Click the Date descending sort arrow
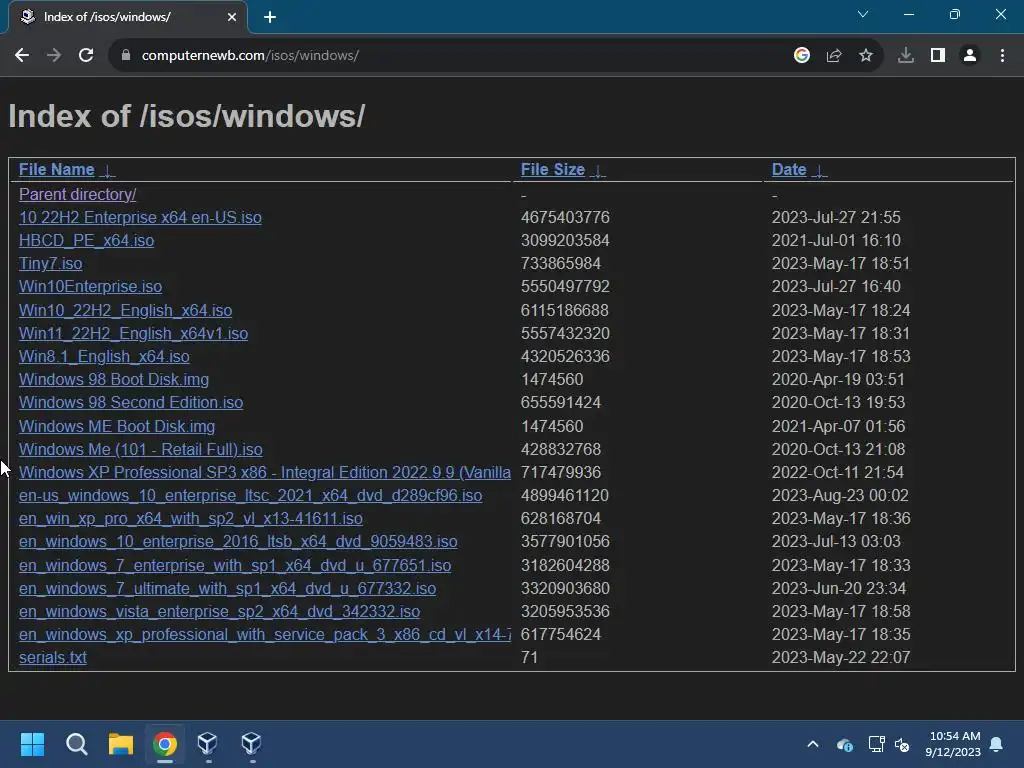Screen dimensions: 1024x768 click(x=819, y=170)
